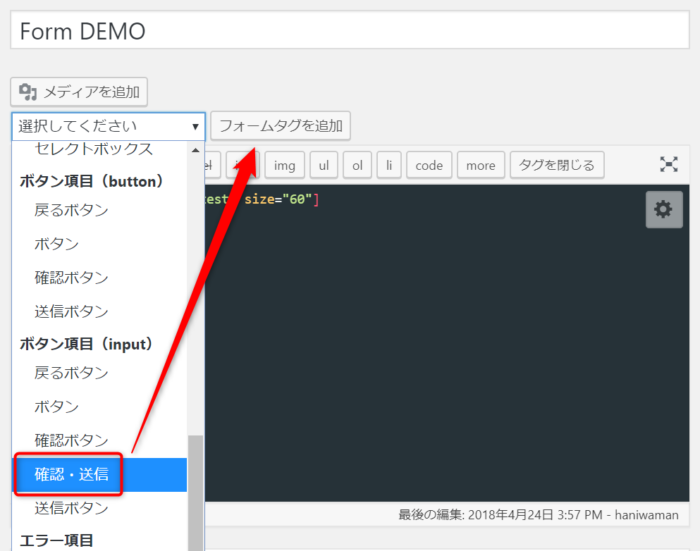Select 送信ボタン under ボタン項目（button）
The image size is (700, 551).
72,311
